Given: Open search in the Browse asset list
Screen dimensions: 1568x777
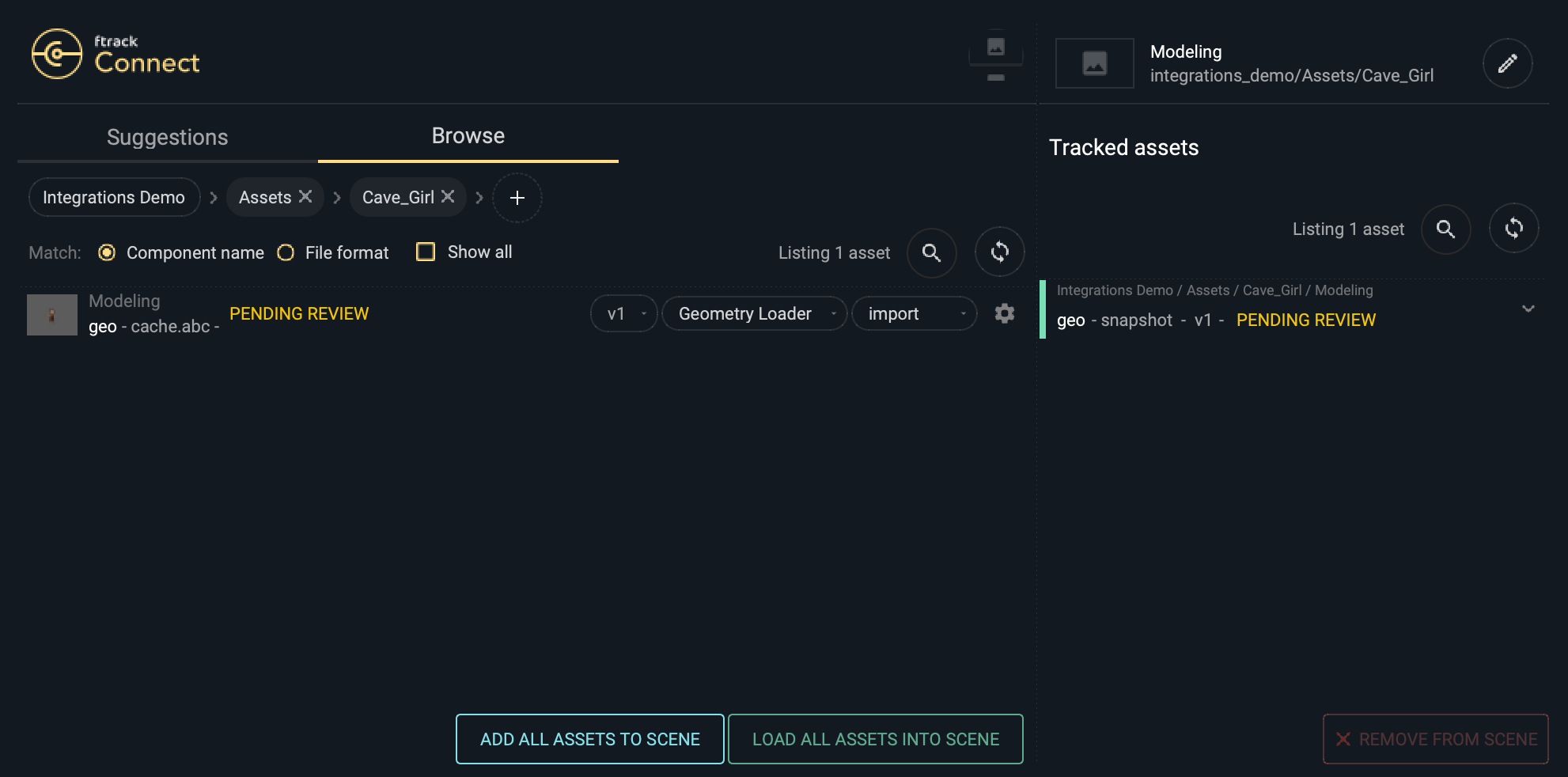Looking at the screenshot, I should [931, 252].
